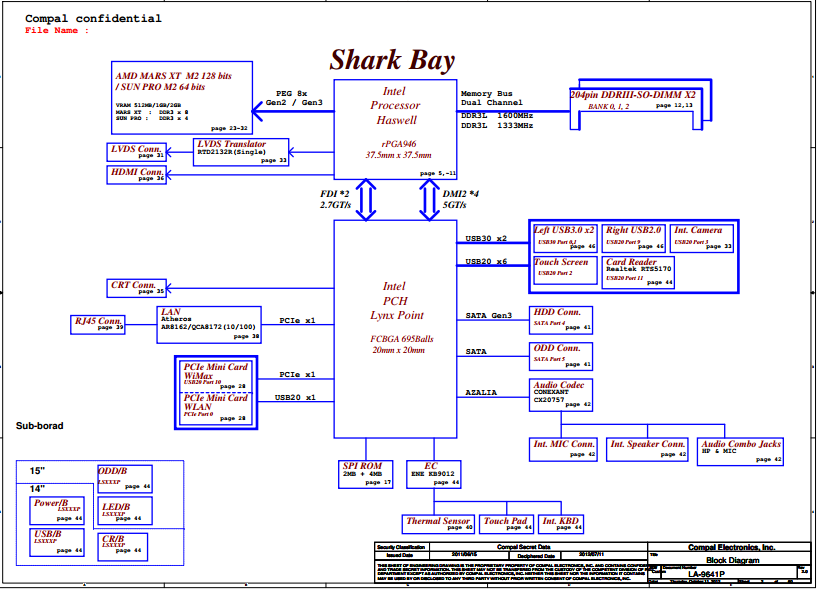Click the Card Reader Realtek RTS5170 box
This screenshot has width=817, height=589.
(638, 272)
